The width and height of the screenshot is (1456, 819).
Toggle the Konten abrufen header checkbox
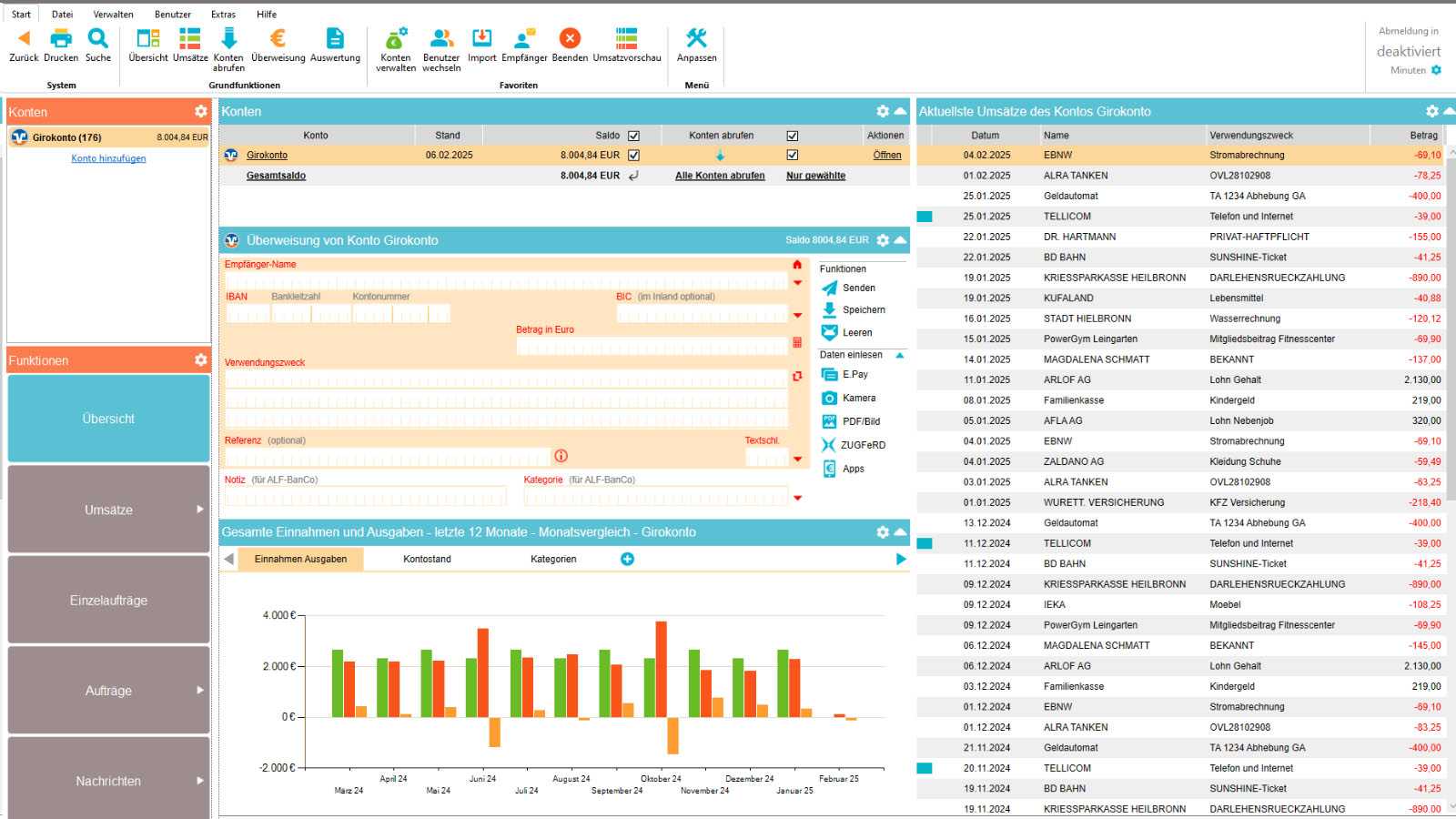coord(792,136)
